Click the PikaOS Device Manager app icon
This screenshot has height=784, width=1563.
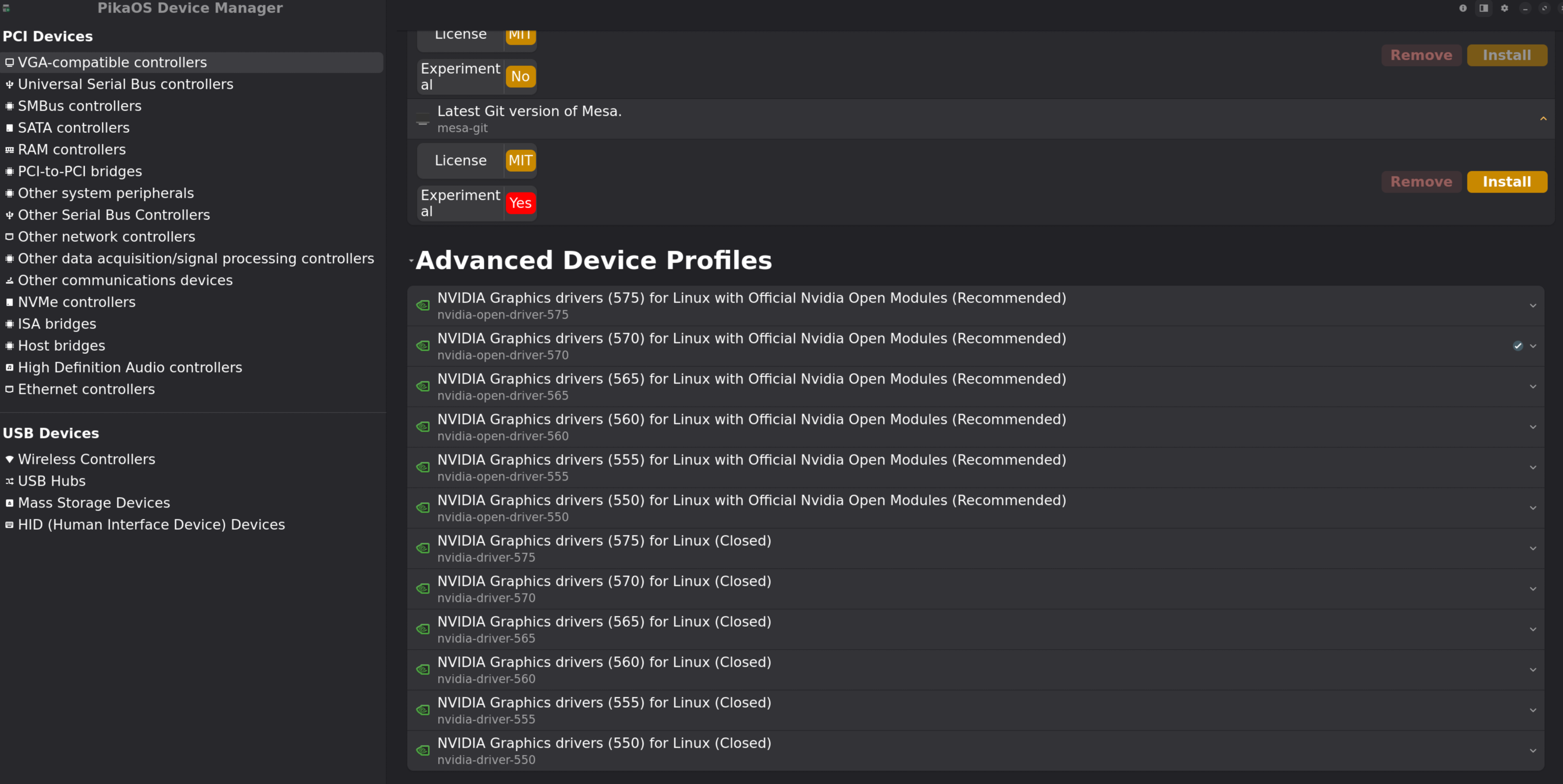6,8
